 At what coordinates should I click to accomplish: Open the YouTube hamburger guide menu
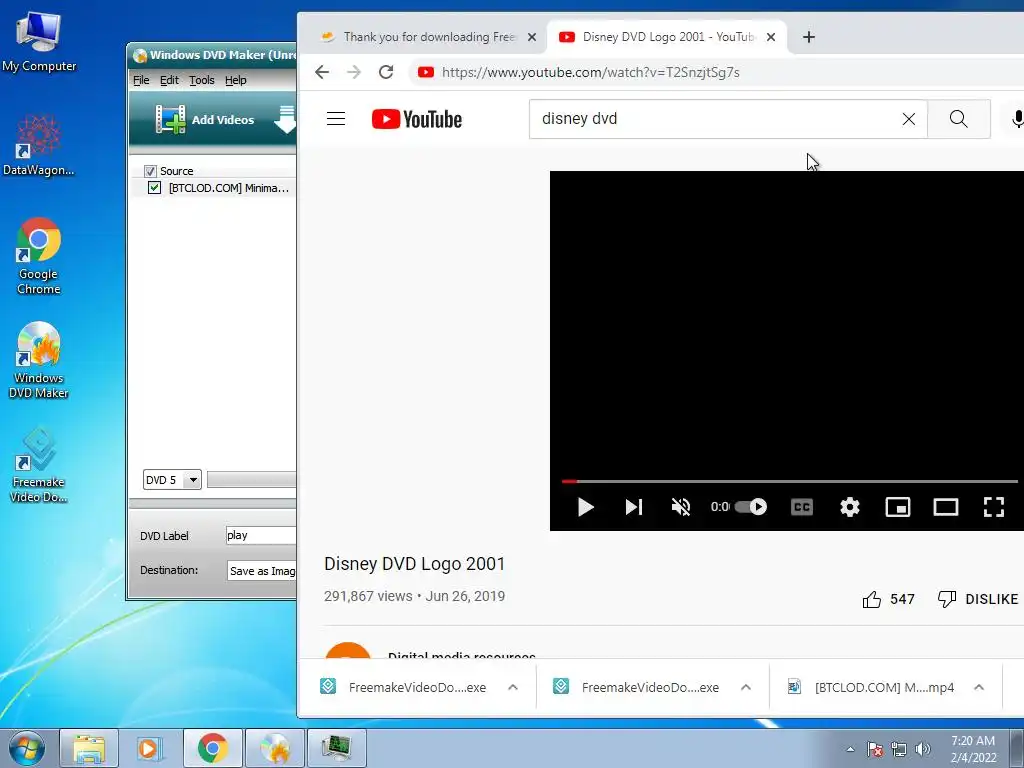pyautogui.click(x=336, y=119)
